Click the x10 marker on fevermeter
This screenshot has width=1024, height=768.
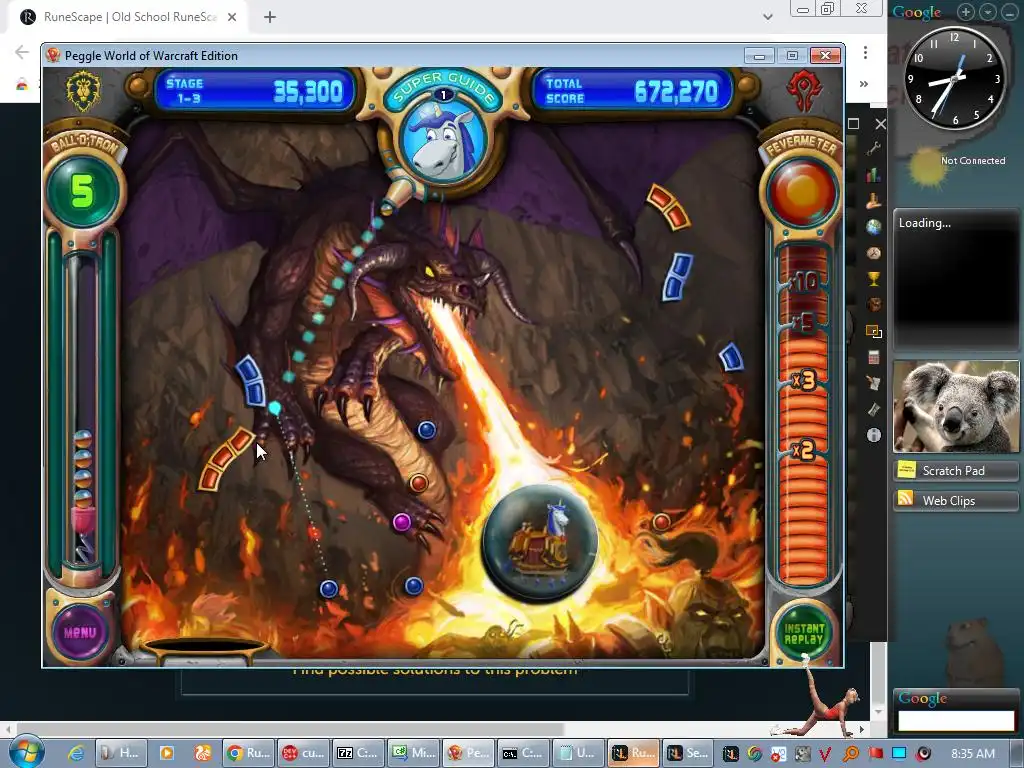tap(803, 281)
